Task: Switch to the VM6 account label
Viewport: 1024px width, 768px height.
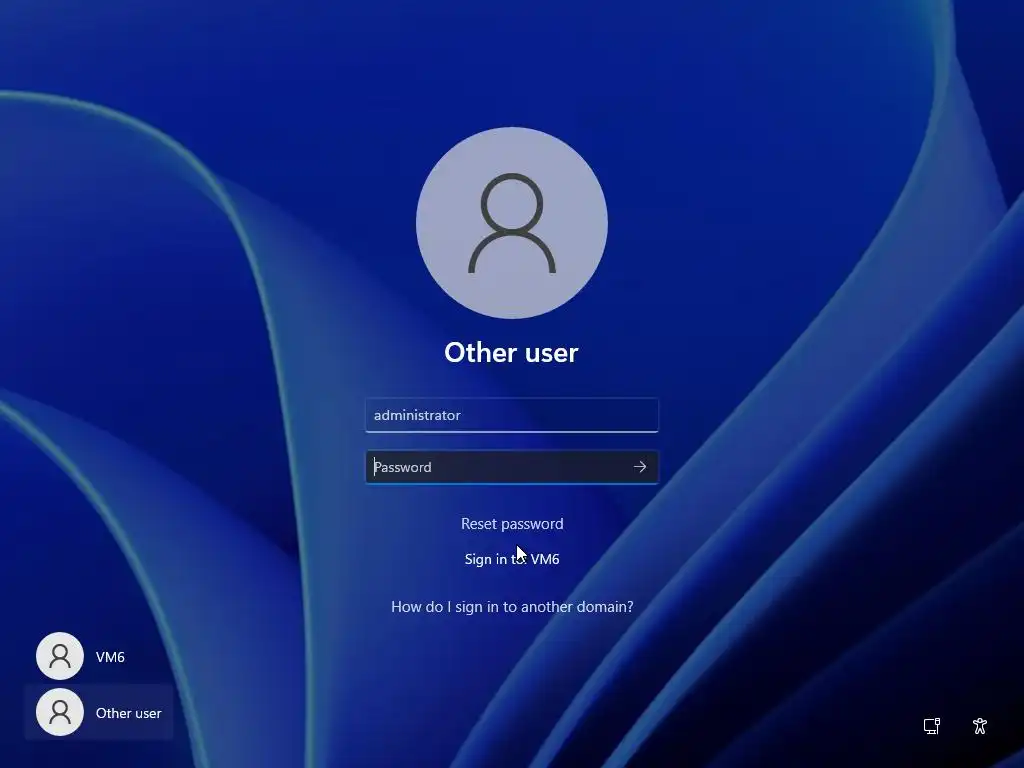Action: pos(110,657)
